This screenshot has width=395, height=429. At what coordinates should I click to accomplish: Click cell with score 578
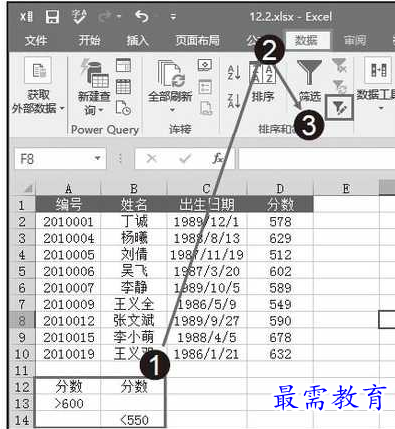[280, 221]
